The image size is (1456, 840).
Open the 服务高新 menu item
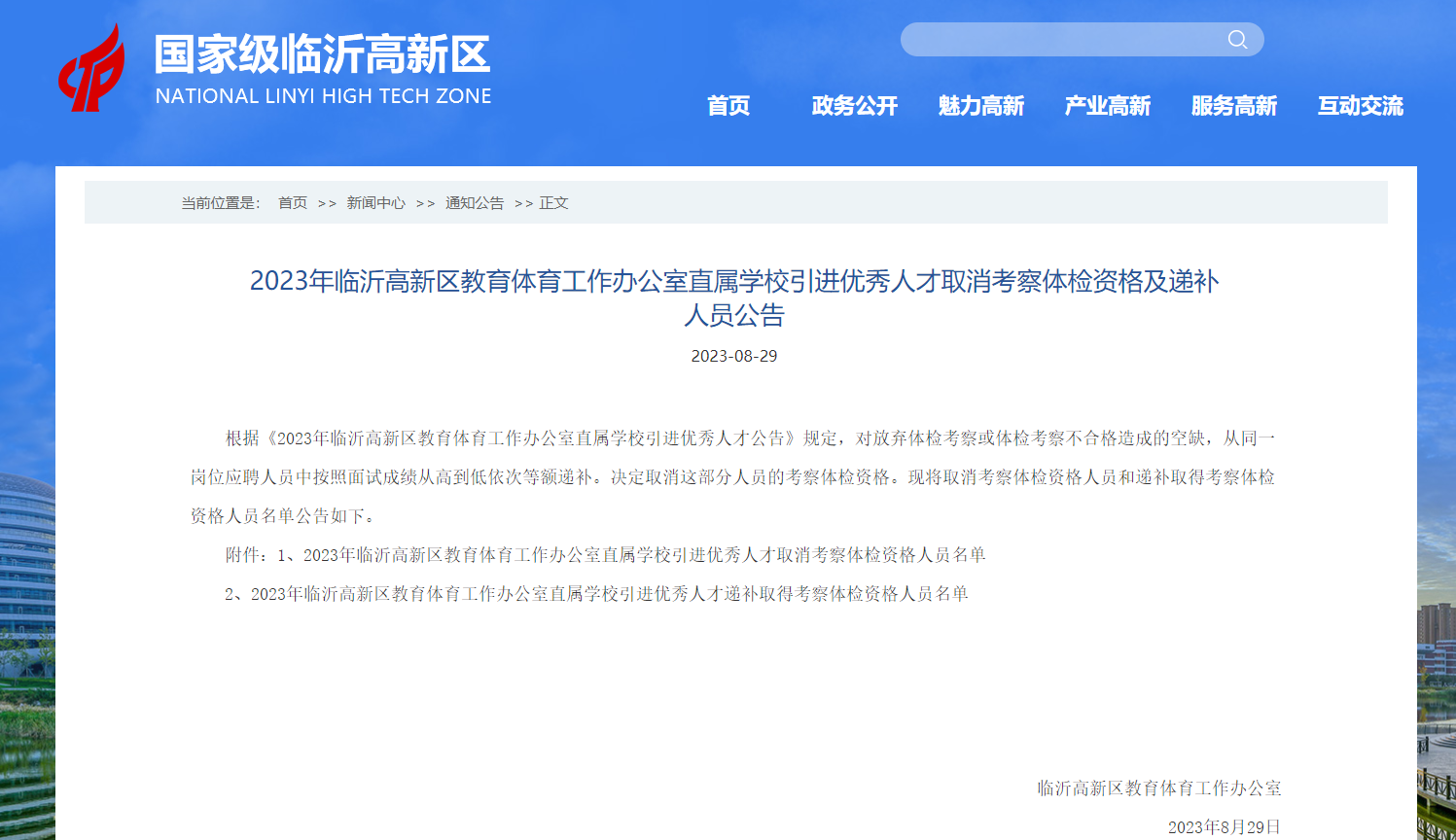point(1234,106)
